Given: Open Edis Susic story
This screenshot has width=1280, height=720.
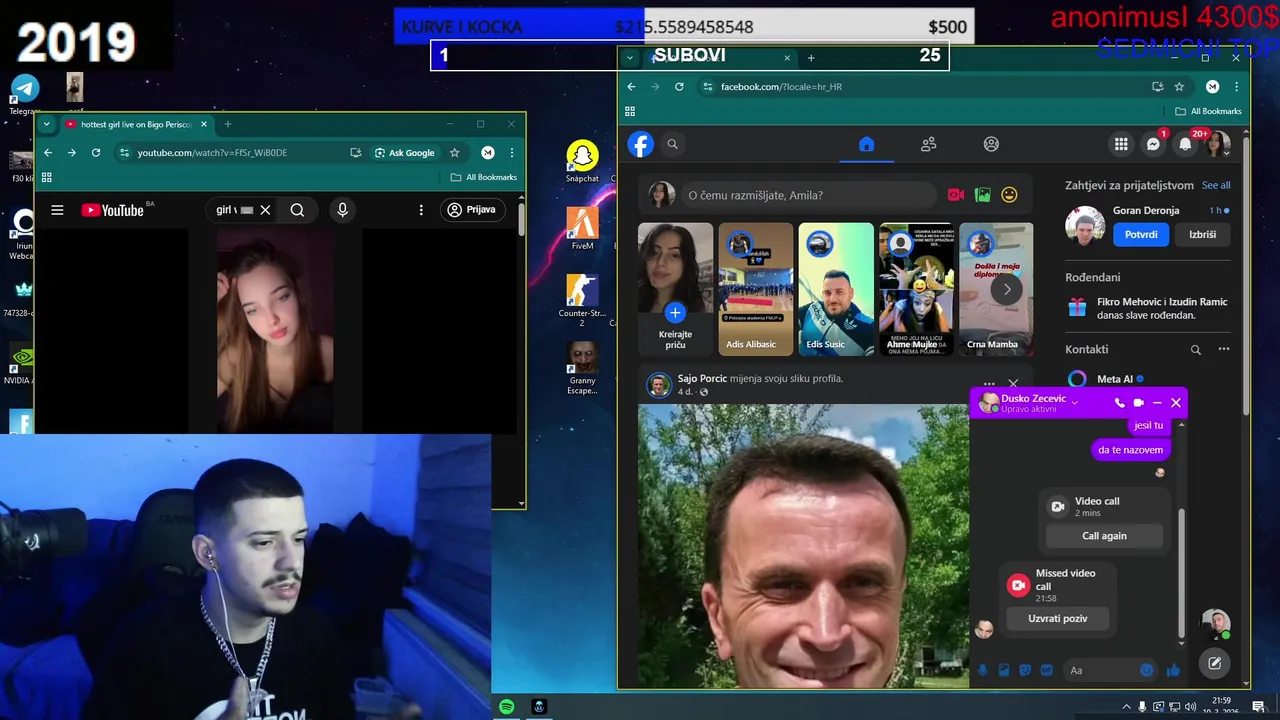Looking at the screenshot, I should tap(836, 289).
